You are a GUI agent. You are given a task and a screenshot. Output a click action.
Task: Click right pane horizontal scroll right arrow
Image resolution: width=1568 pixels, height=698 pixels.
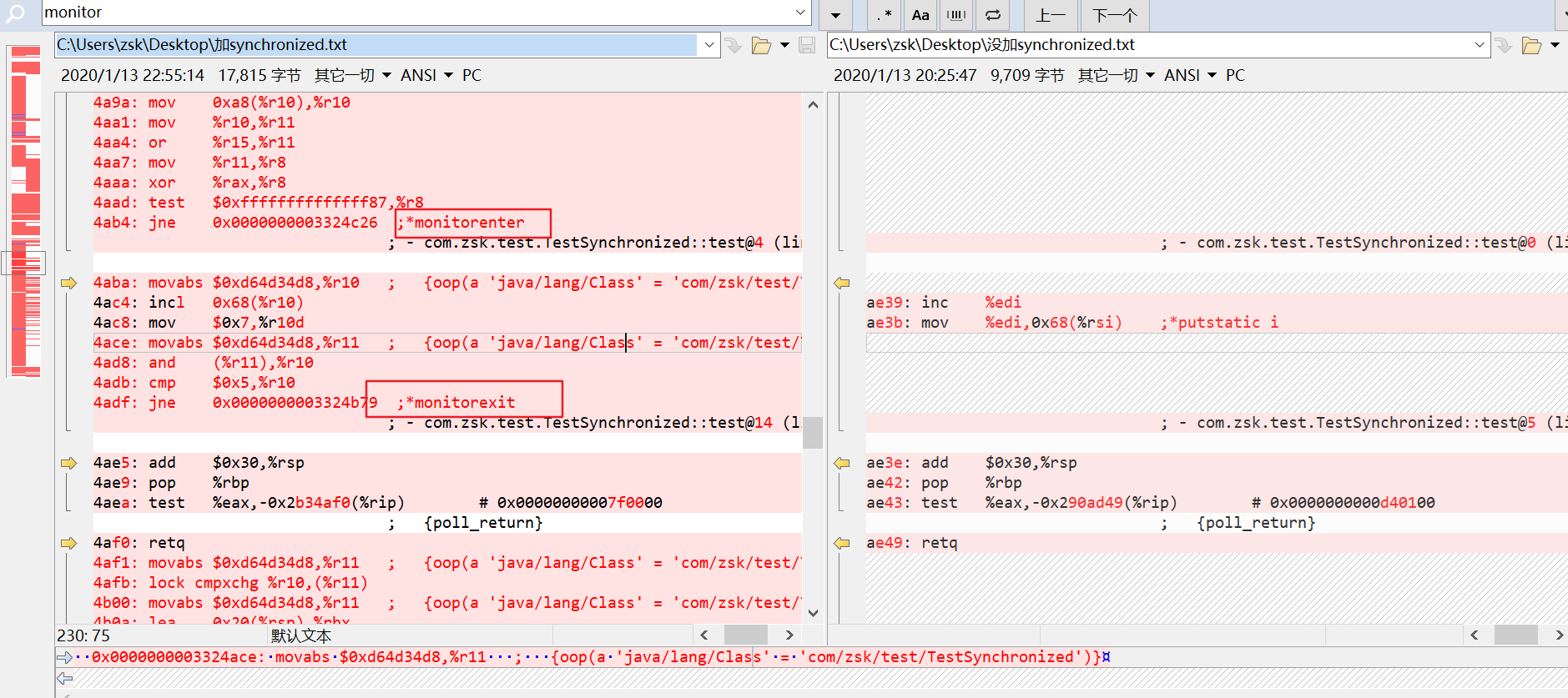(x=1559, y=635)
